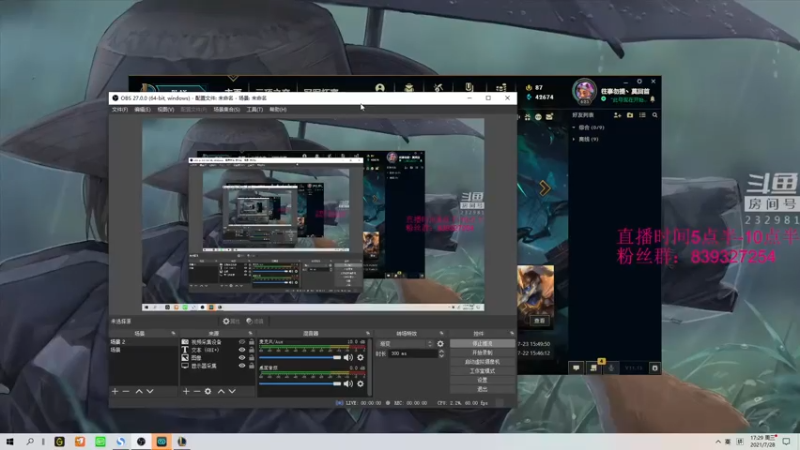Viewport: 800px width, 450px height.
Task: Click the 开始录制 button
Action: 482,353
